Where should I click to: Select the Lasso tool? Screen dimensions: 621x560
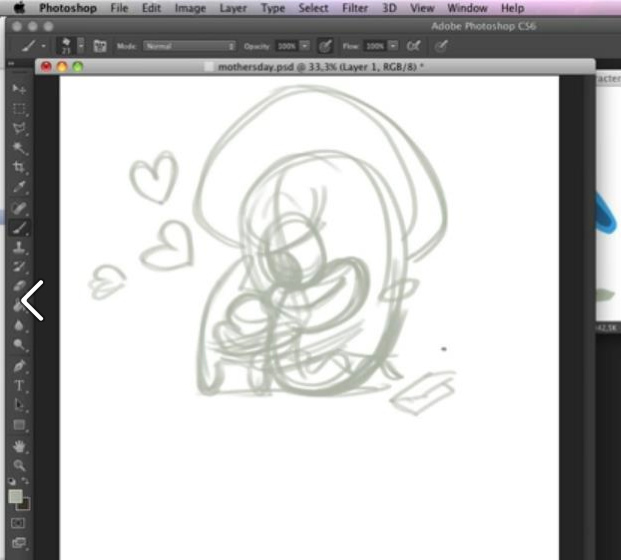click(19, 128)
